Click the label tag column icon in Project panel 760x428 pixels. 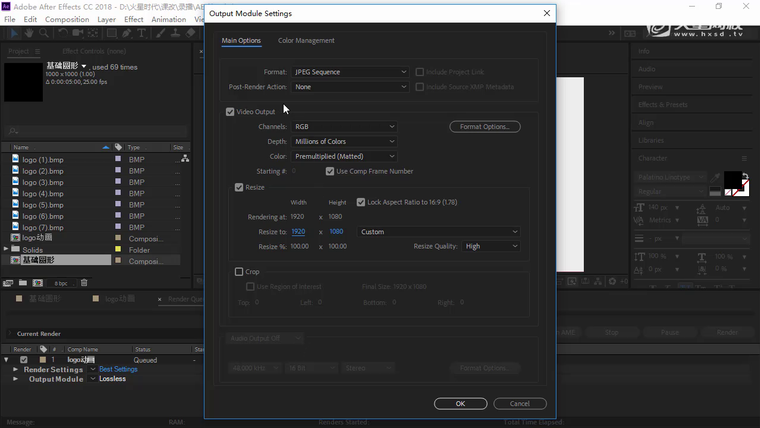[x=118, y=147]
